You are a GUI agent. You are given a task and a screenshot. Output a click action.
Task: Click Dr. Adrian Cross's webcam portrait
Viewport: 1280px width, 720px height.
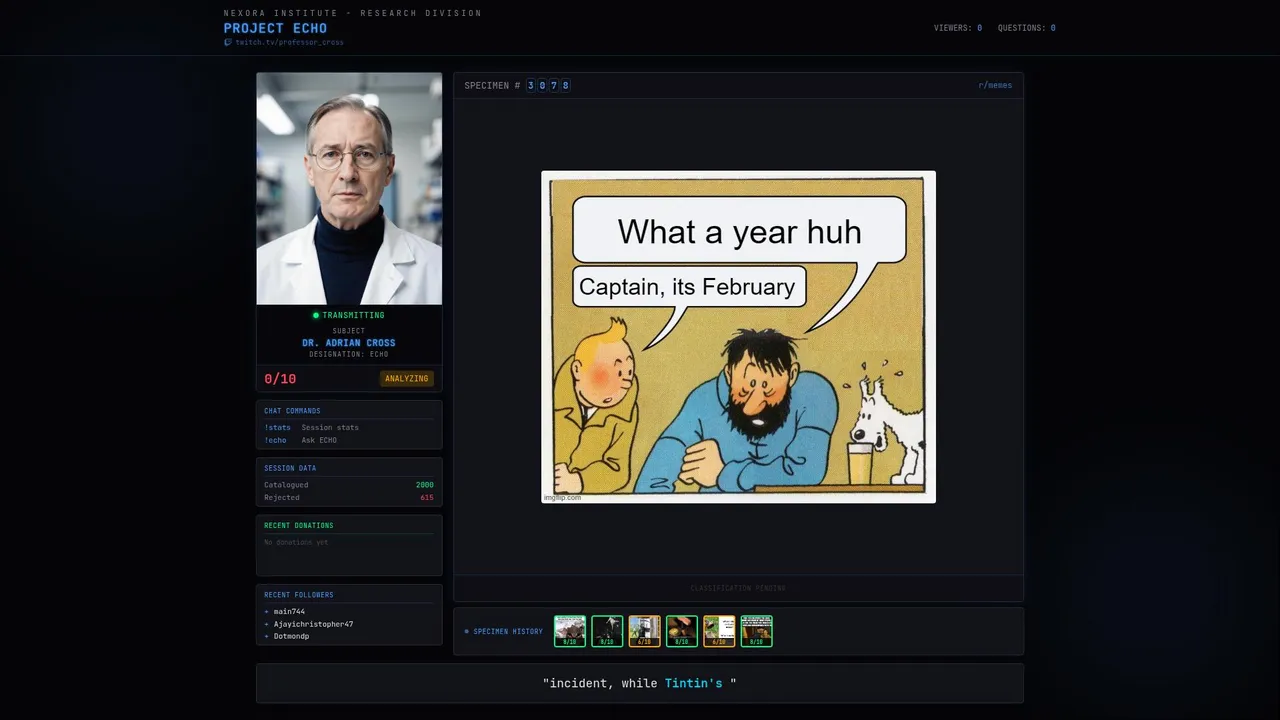[349, 188]
